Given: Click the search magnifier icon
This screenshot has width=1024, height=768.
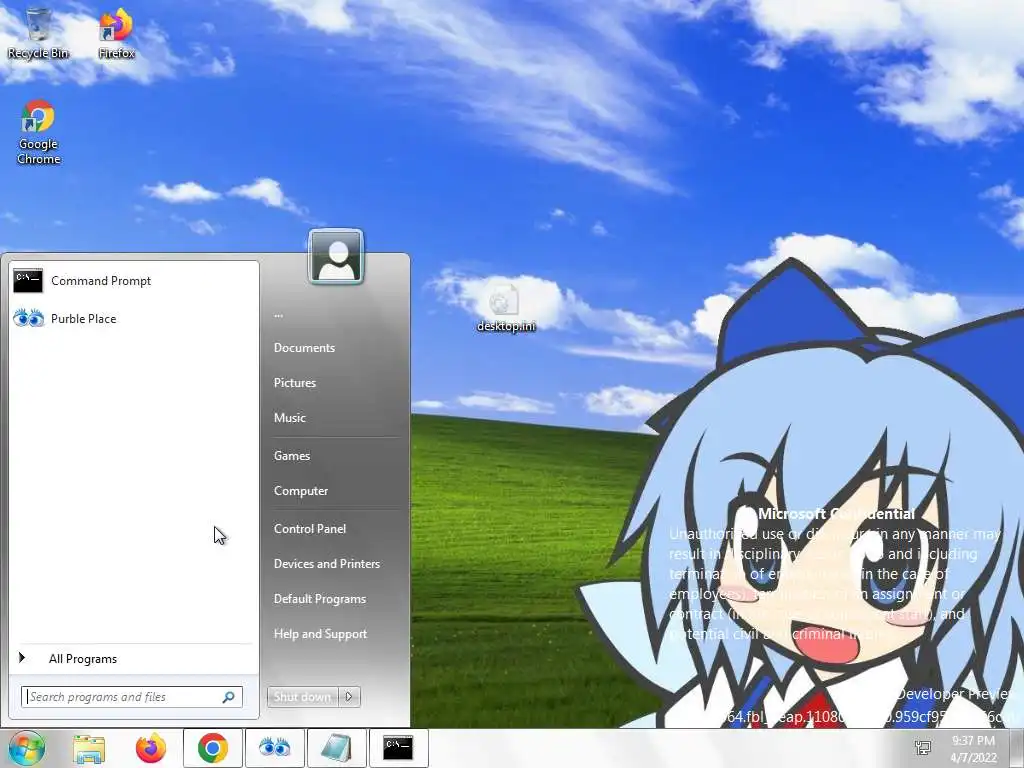Looking at the screenshot, I should pos(229,697).
